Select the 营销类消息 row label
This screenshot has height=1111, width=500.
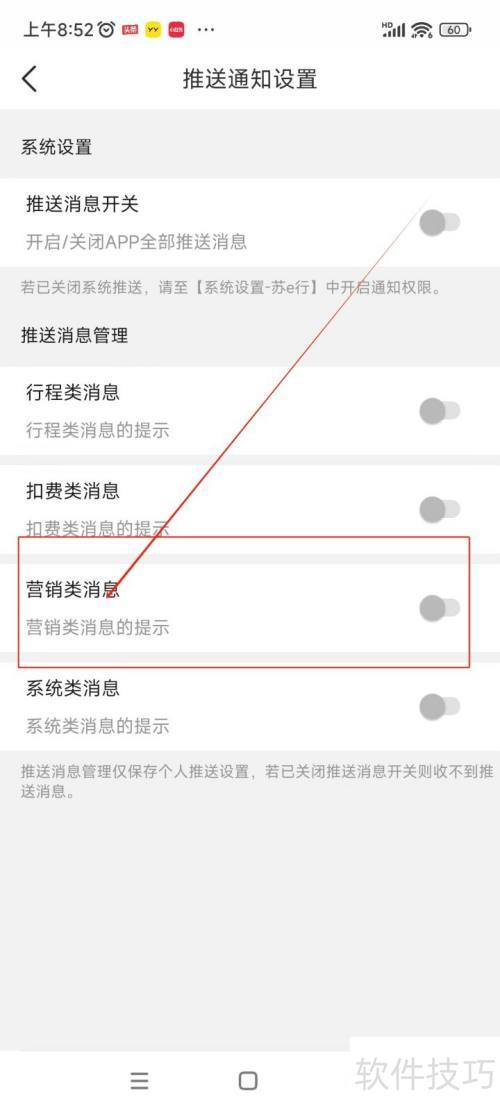coord(73,590)
